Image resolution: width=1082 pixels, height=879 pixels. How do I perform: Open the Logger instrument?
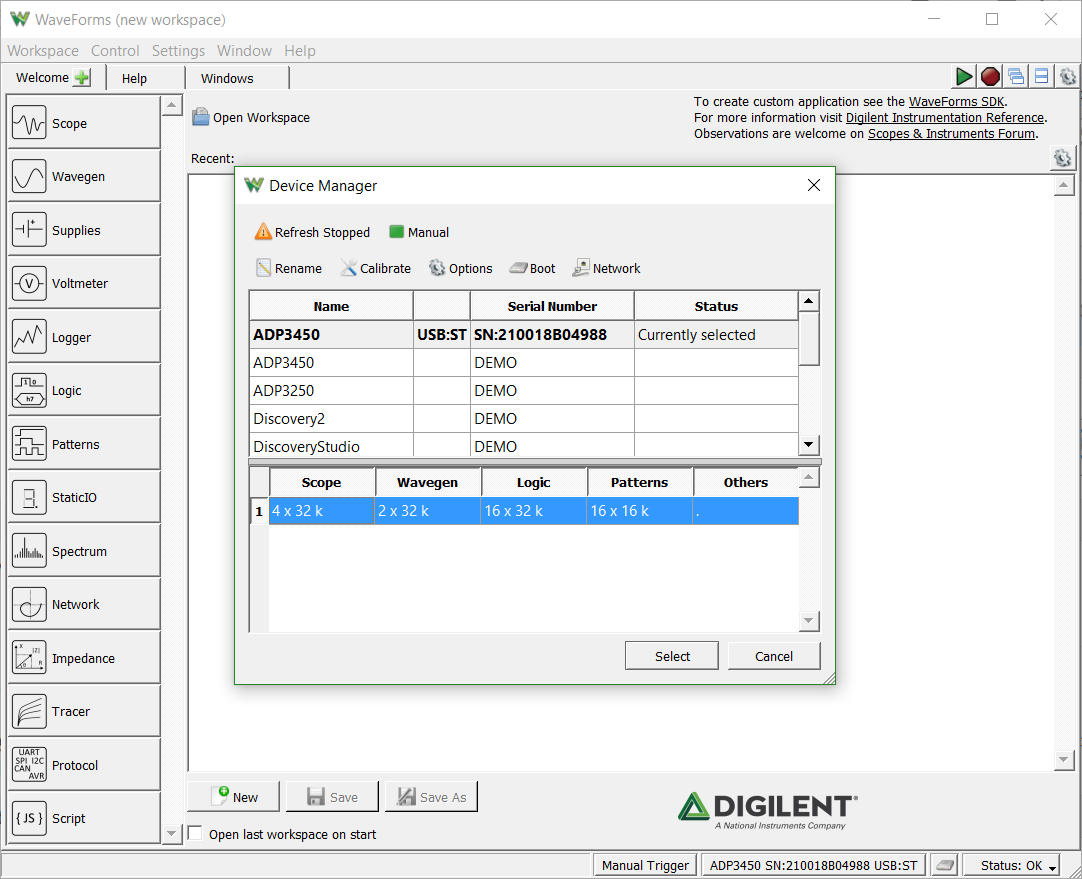click(x=84, y=337)
